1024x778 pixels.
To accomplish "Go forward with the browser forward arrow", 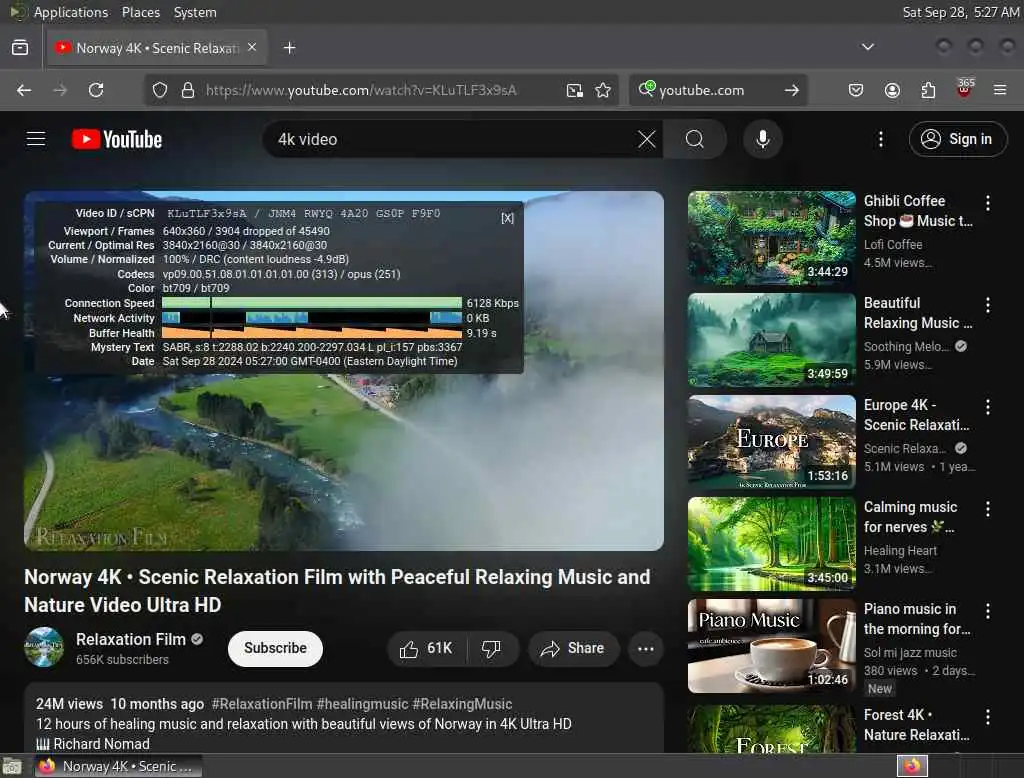I will (60, 90).
